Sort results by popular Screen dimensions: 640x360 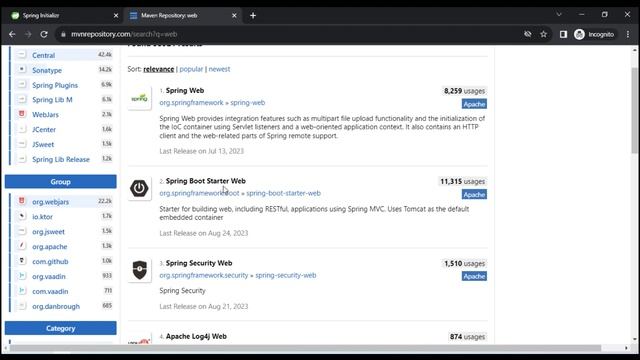(x=191, y=69)
